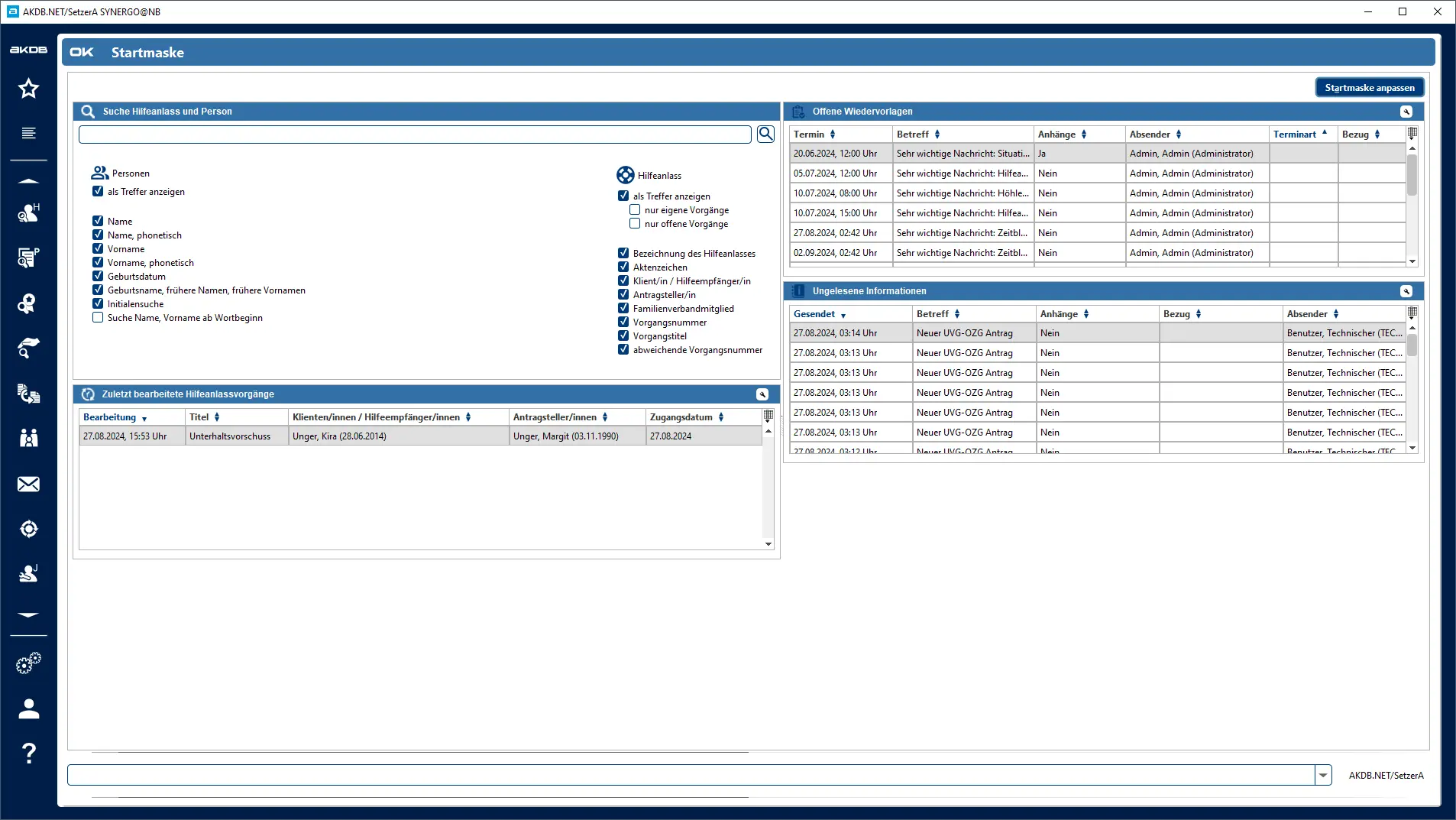Click the magnifier search button beside search field
1456x820 pixels.
click(x=765, y=135)
